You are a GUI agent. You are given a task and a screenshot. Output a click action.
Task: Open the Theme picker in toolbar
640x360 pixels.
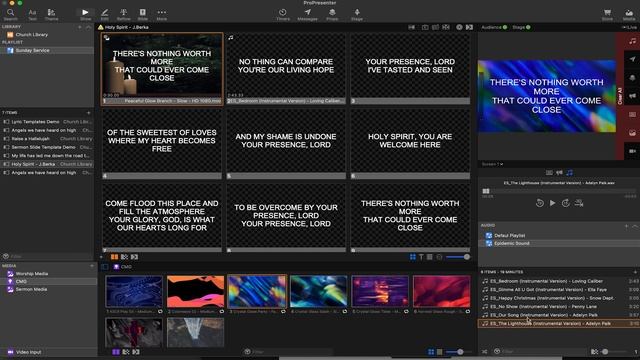click(51, 14)
